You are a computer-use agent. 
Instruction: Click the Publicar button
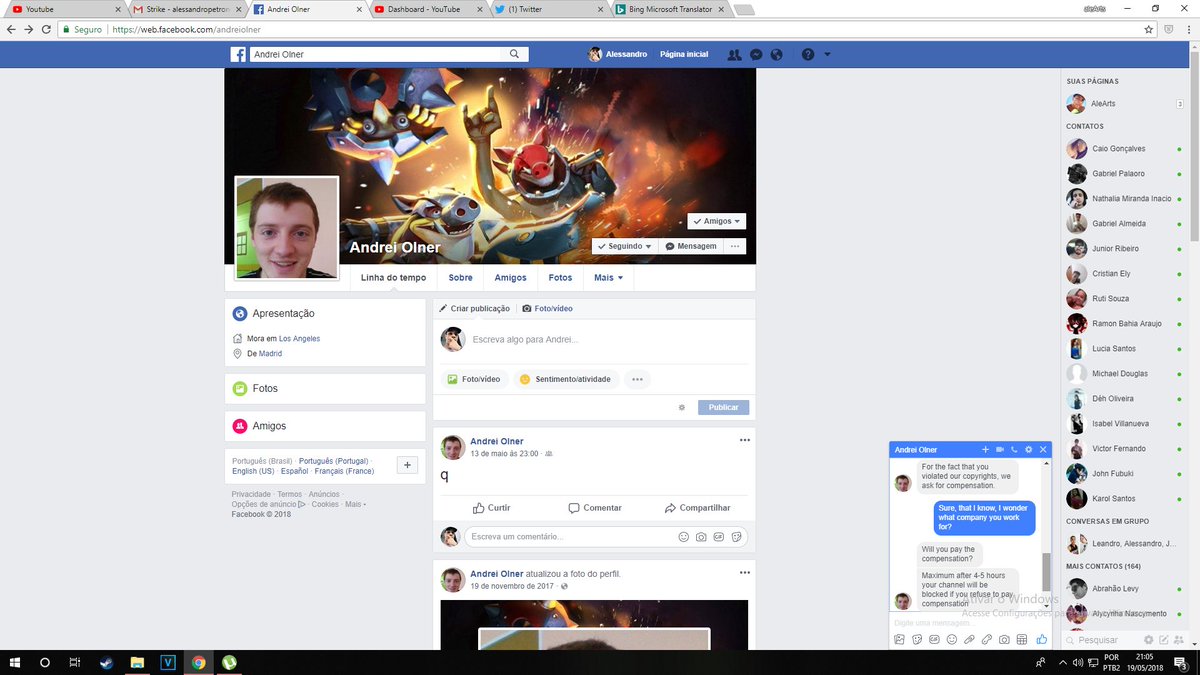pyautogui.click(x=723, y=407)
